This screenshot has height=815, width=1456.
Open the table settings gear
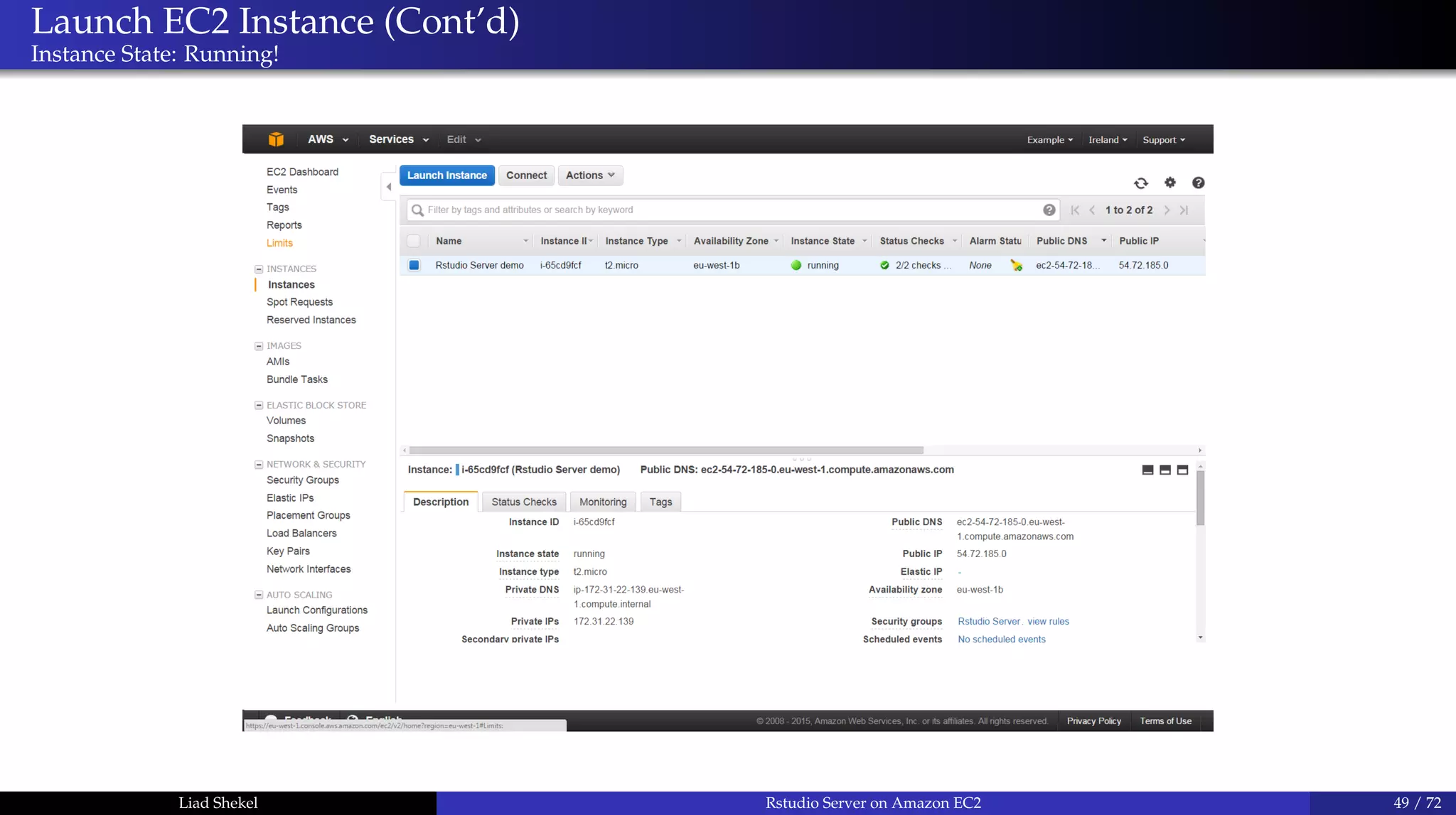point(1170,183)
